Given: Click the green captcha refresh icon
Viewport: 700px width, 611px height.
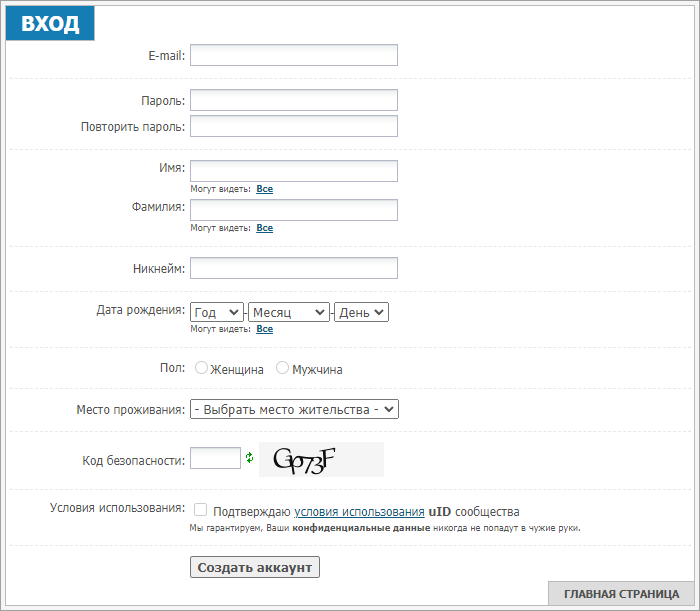Looking at the screenshot, I should click(x=250, y=457).
